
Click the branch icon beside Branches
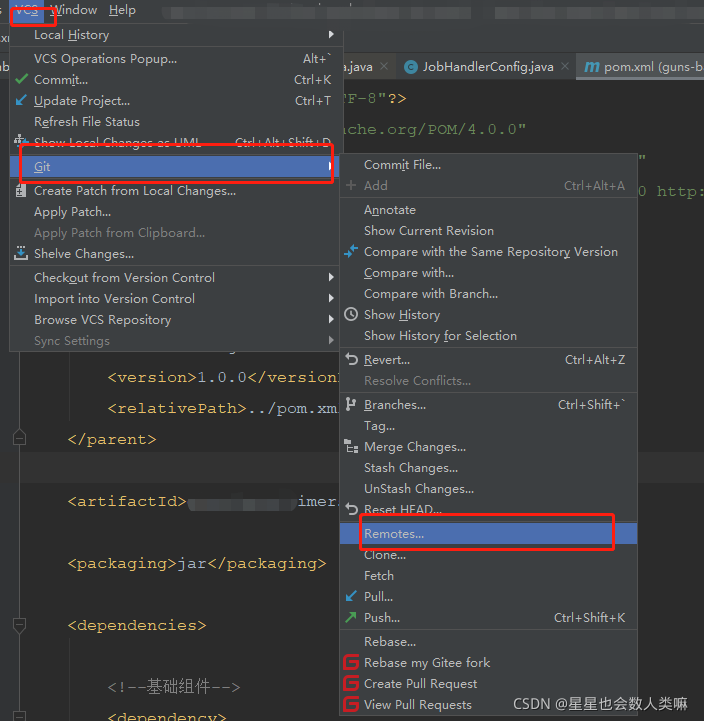[351, 404]
